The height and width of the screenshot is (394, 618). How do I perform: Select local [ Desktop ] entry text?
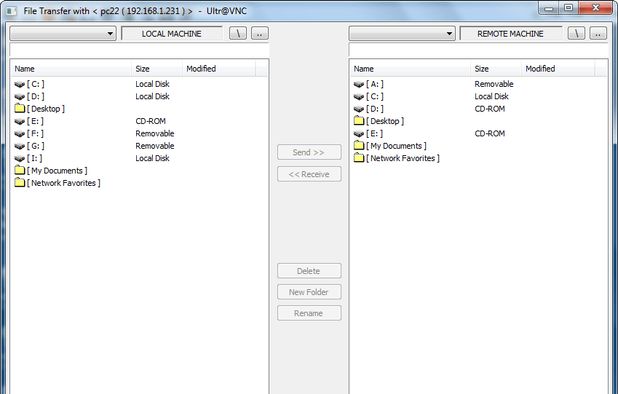[x=46, y=109]
